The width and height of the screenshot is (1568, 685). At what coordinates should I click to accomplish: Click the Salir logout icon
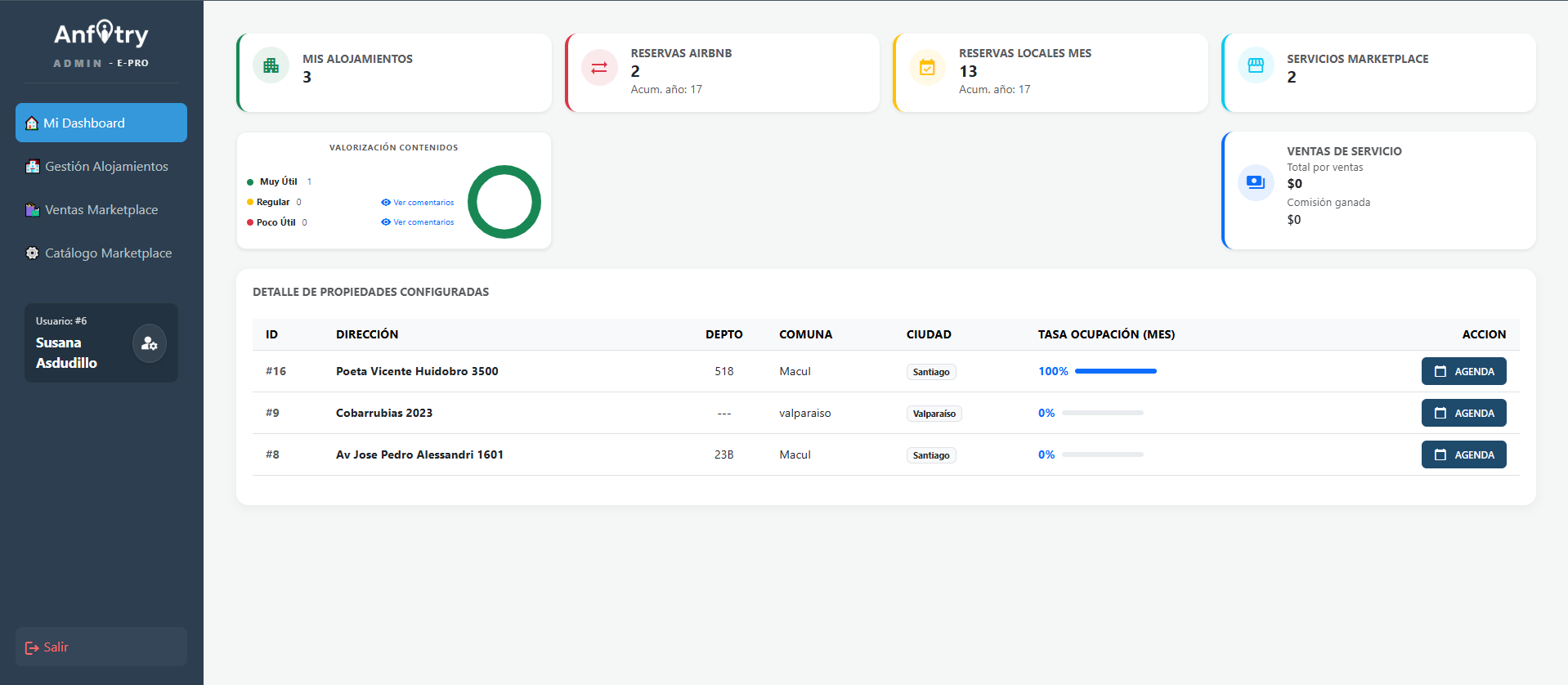[32, 648]
